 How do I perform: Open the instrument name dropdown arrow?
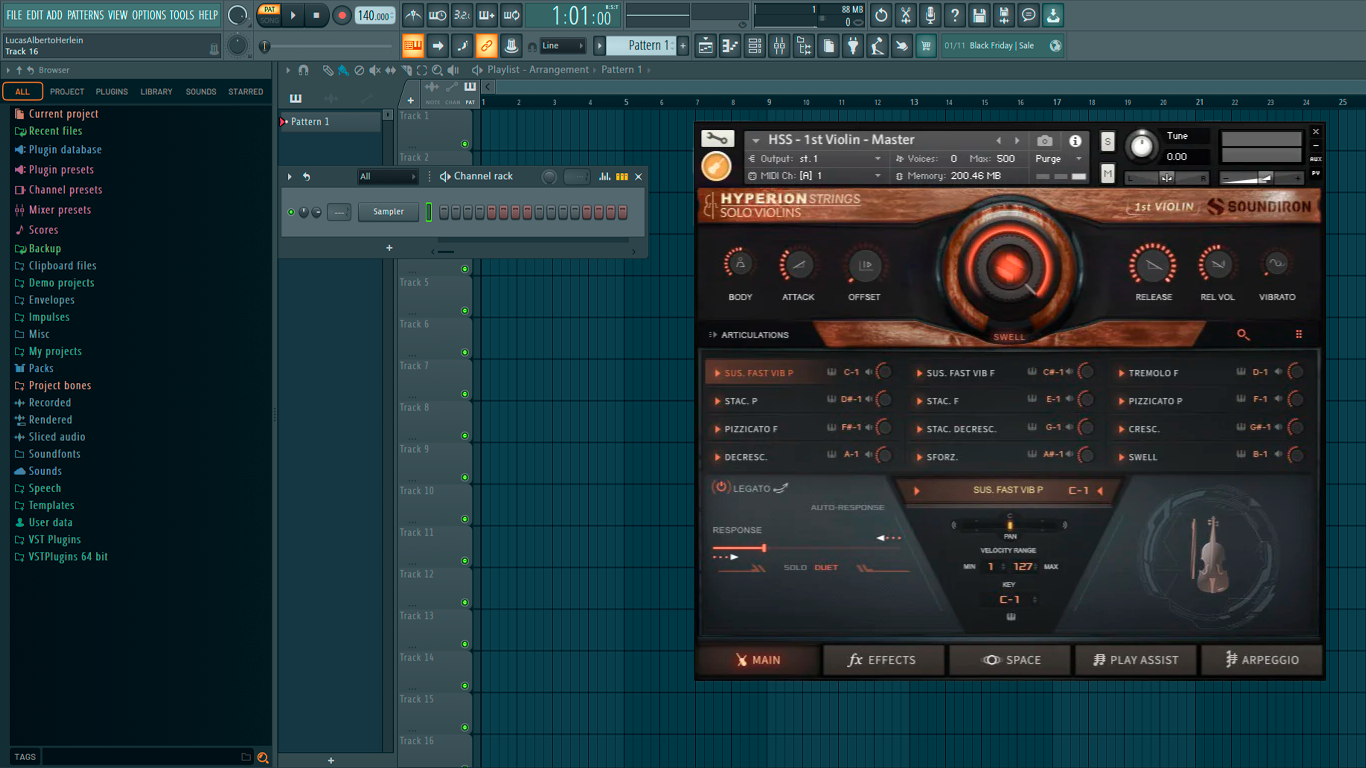(755, 141)
